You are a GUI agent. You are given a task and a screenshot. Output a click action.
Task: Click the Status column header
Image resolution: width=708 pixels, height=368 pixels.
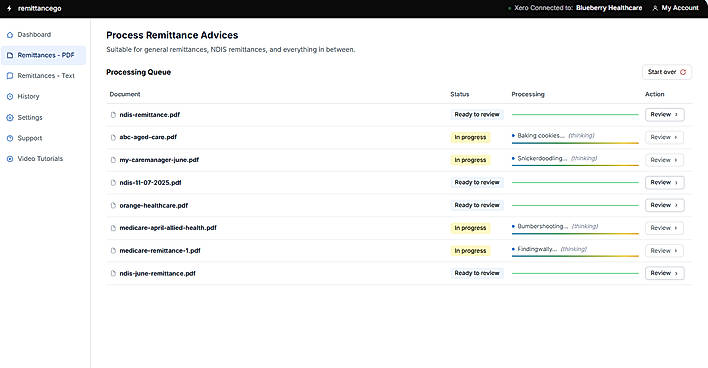(460, 94)
